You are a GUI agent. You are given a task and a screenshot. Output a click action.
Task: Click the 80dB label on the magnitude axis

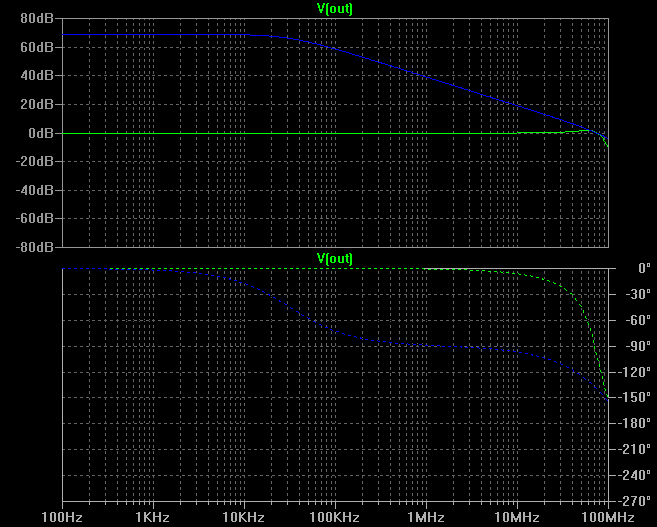tap(37, 18)
